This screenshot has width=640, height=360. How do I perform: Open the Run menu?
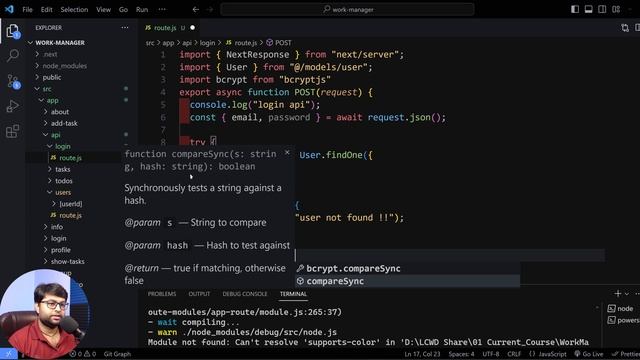coord(142,9)
